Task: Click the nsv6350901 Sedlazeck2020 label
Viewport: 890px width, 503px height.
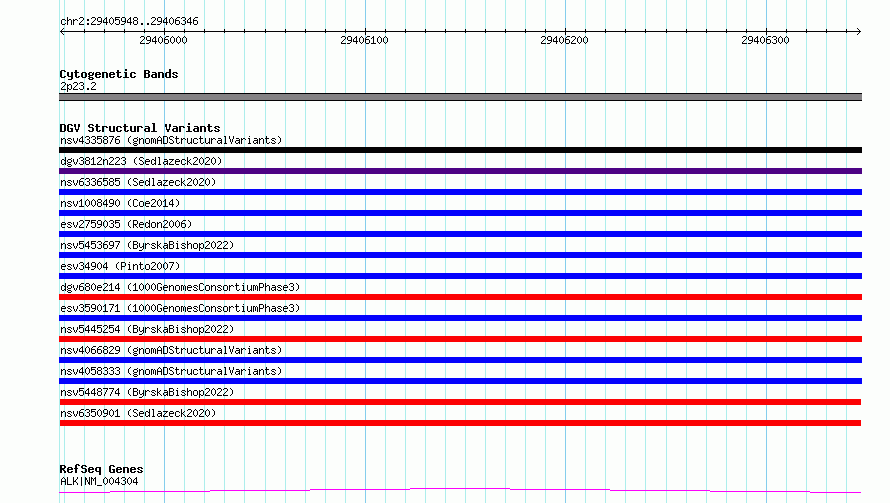Action: tap(138, 413)
